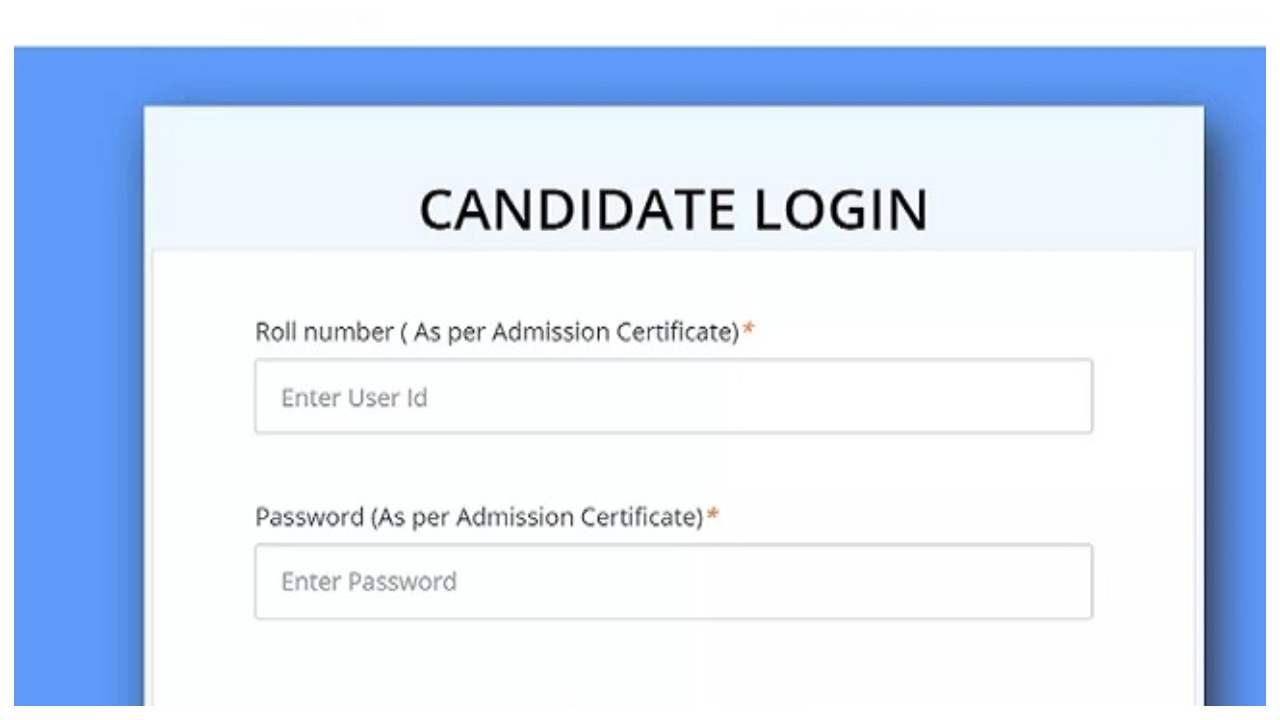Click the right end of Password box

(x=1070, y=581)
